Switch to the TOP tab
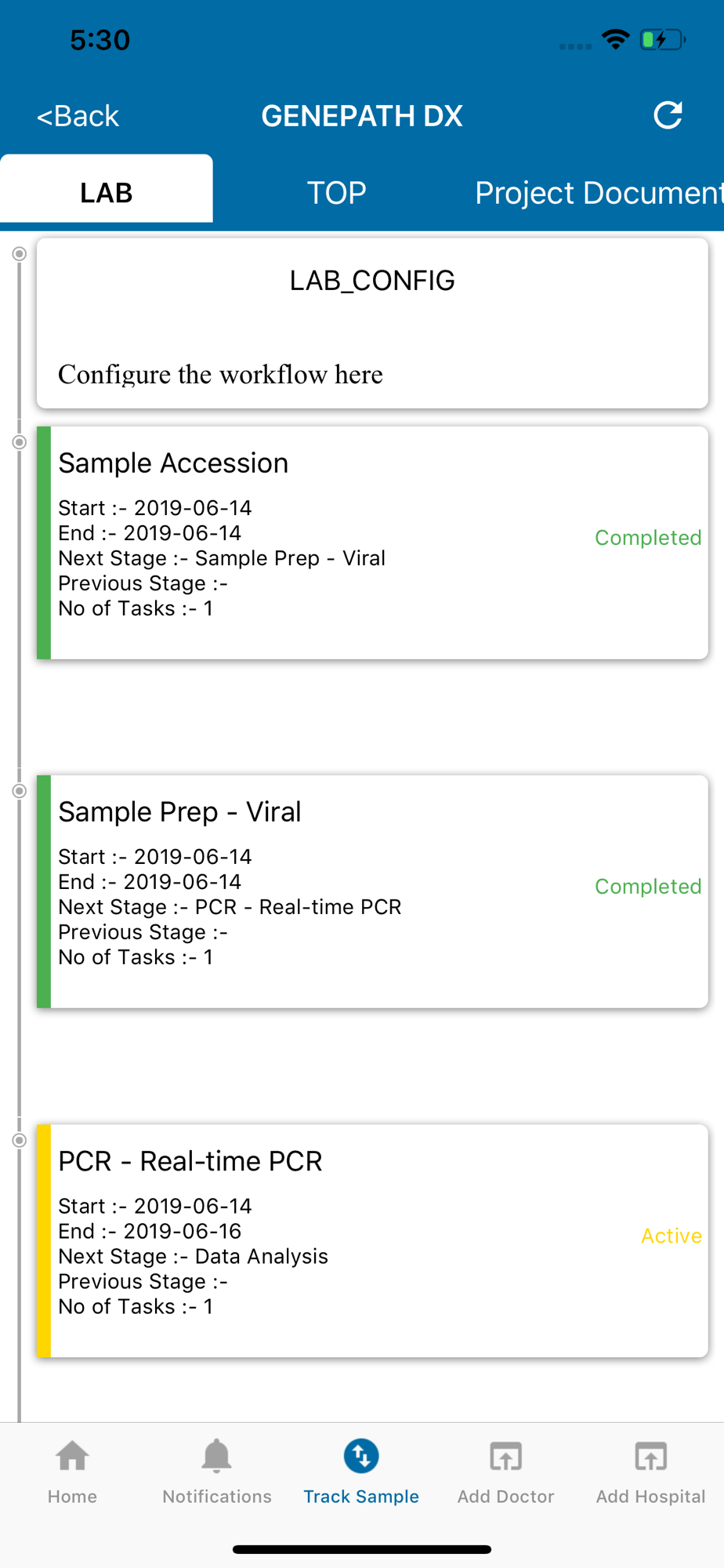 point(336,192)
